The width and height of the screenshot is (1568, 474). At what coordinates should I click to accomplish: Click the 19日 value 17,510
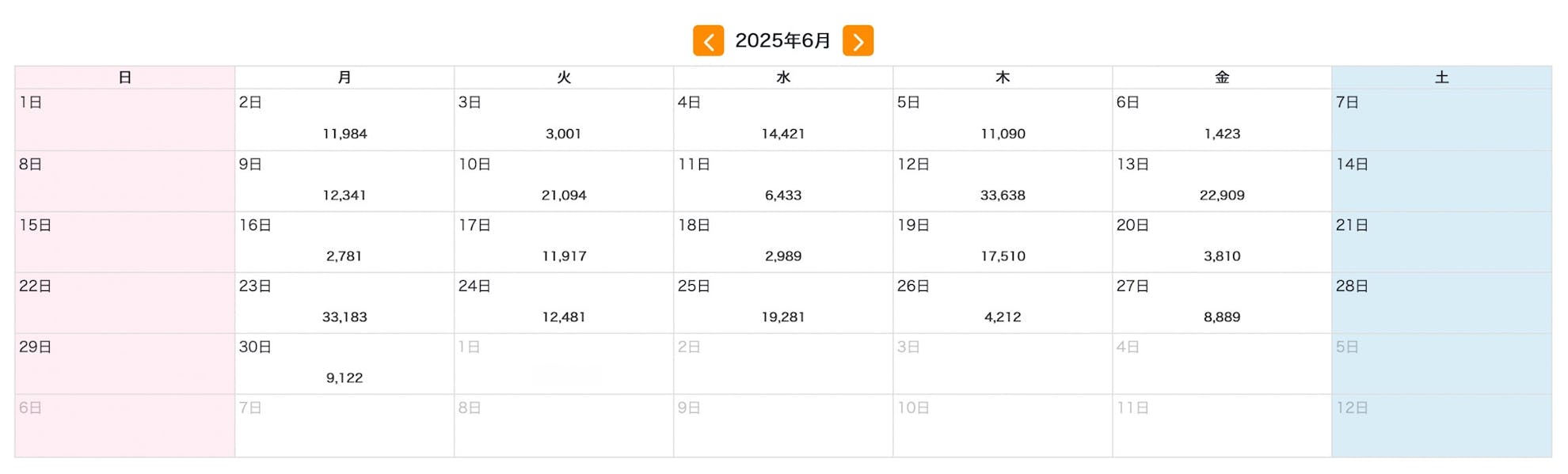[x=1003, y=256]
